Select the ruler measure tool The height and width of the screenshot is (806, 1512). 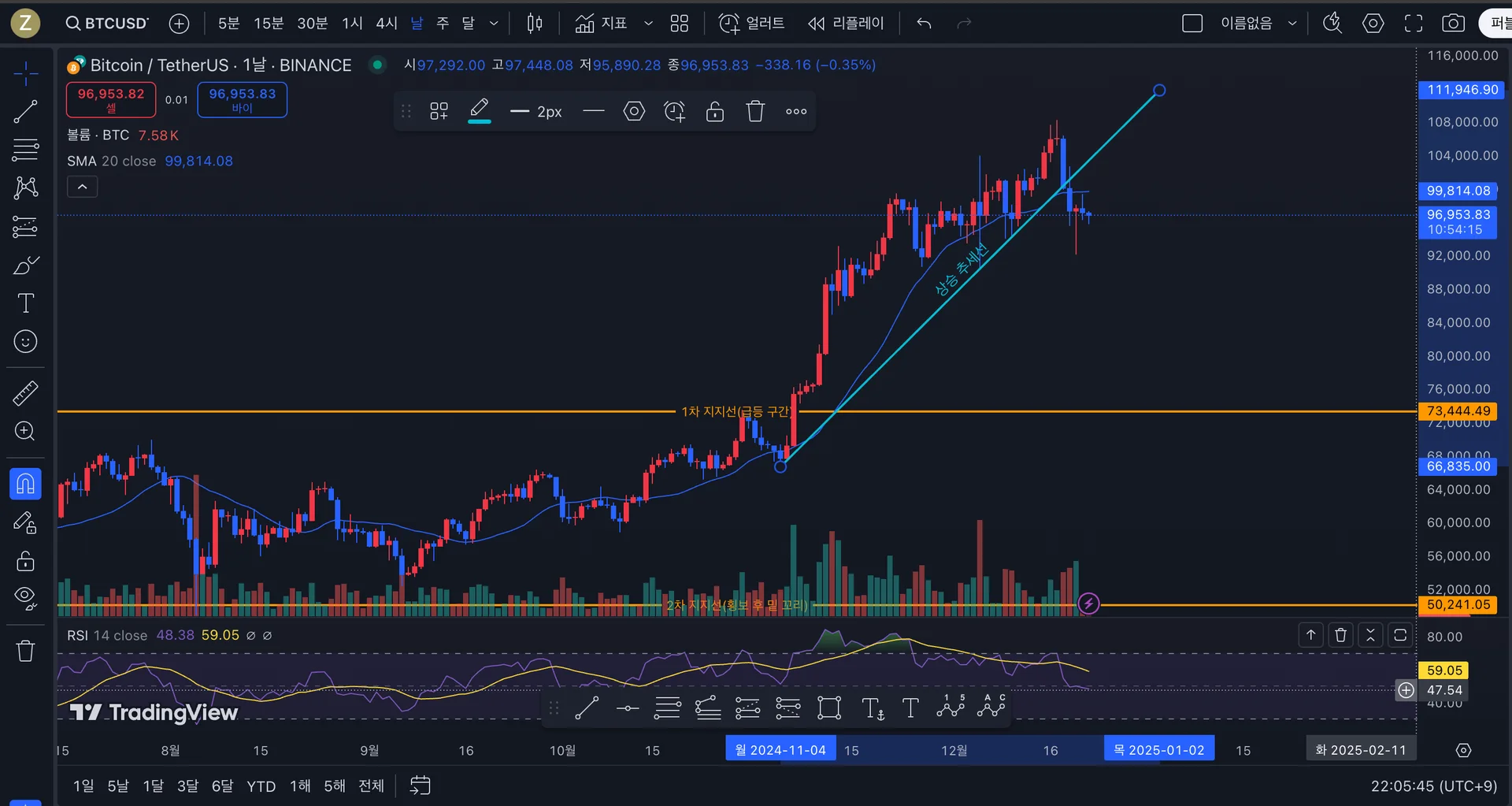click(25, 393)
